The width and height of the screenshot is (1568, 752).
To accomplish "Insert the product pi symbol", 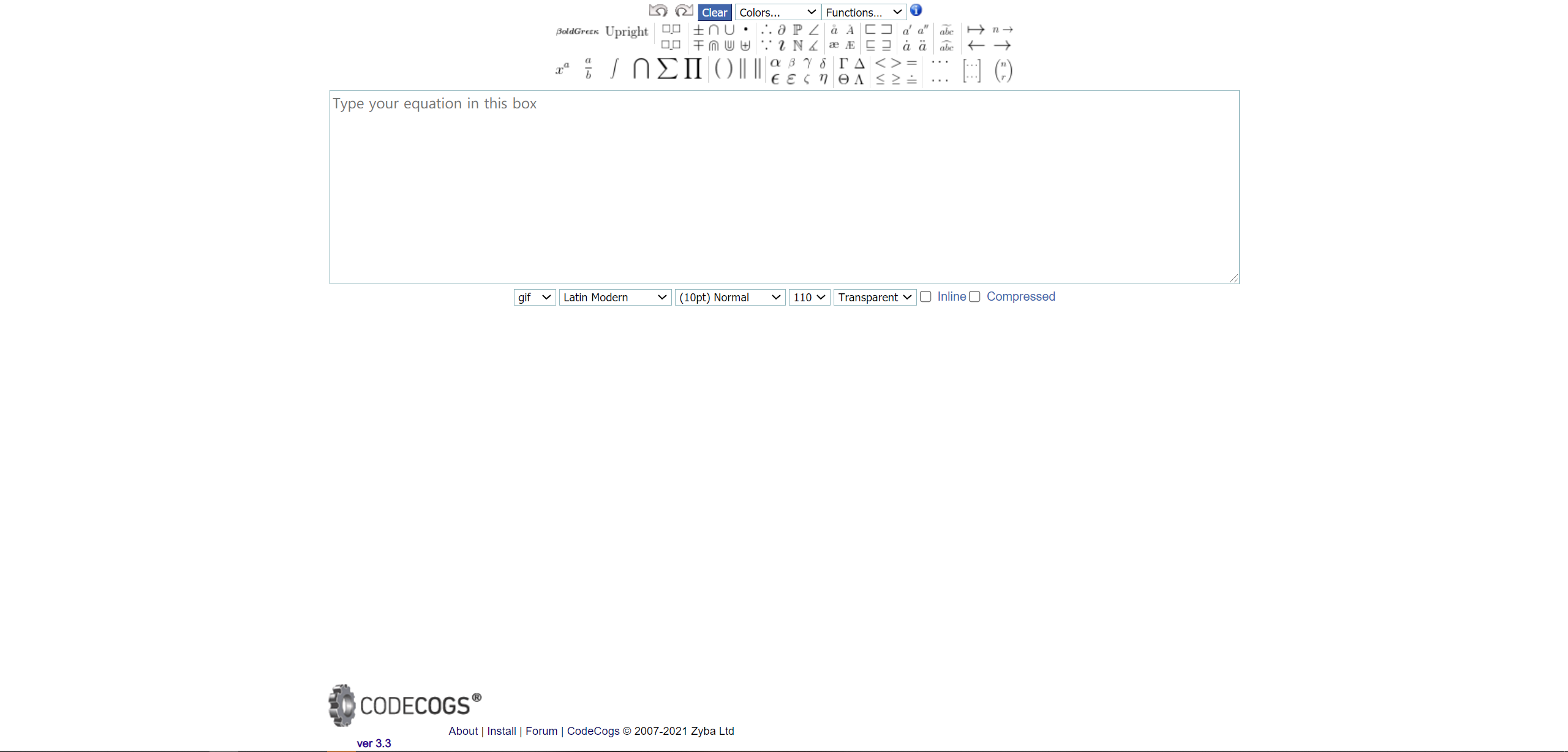I will (x=693, y=69).
